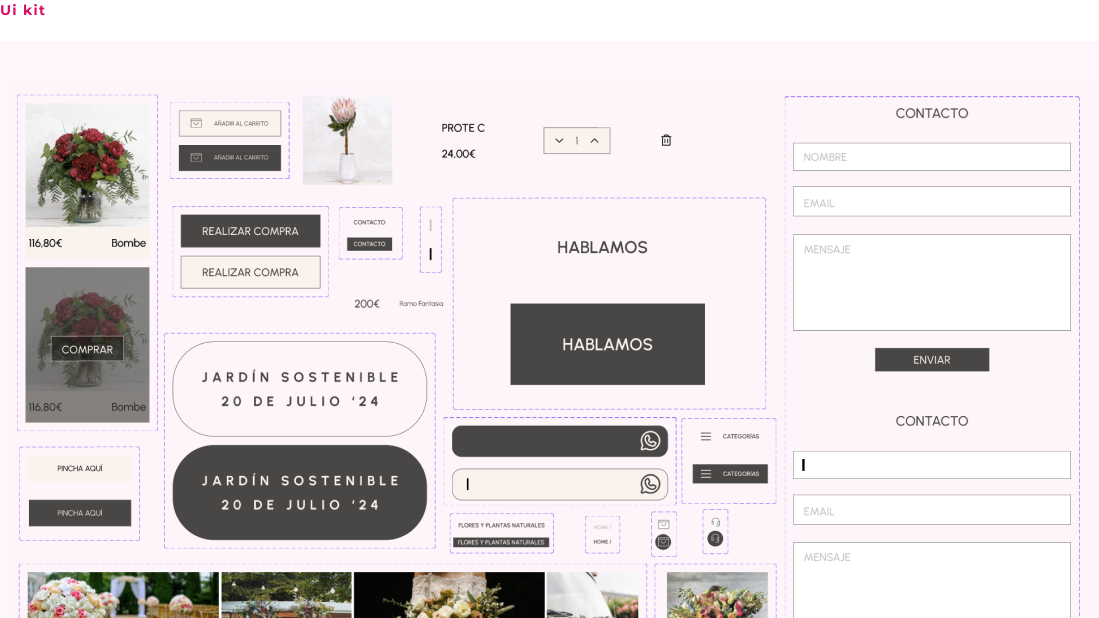1099x618 pixels.
Task: Click the greyed HOME breadcrumb
Action: point(602,527)
